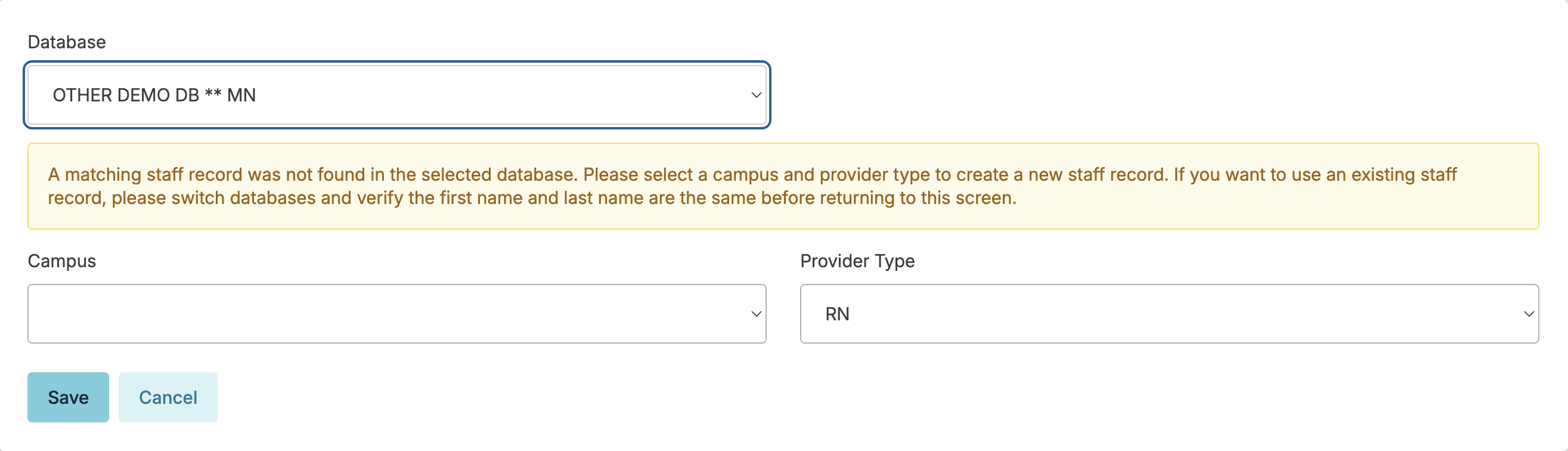Open the Provider Type dropdown
Screen dimensions: 1568x451
click(1169, 314)
